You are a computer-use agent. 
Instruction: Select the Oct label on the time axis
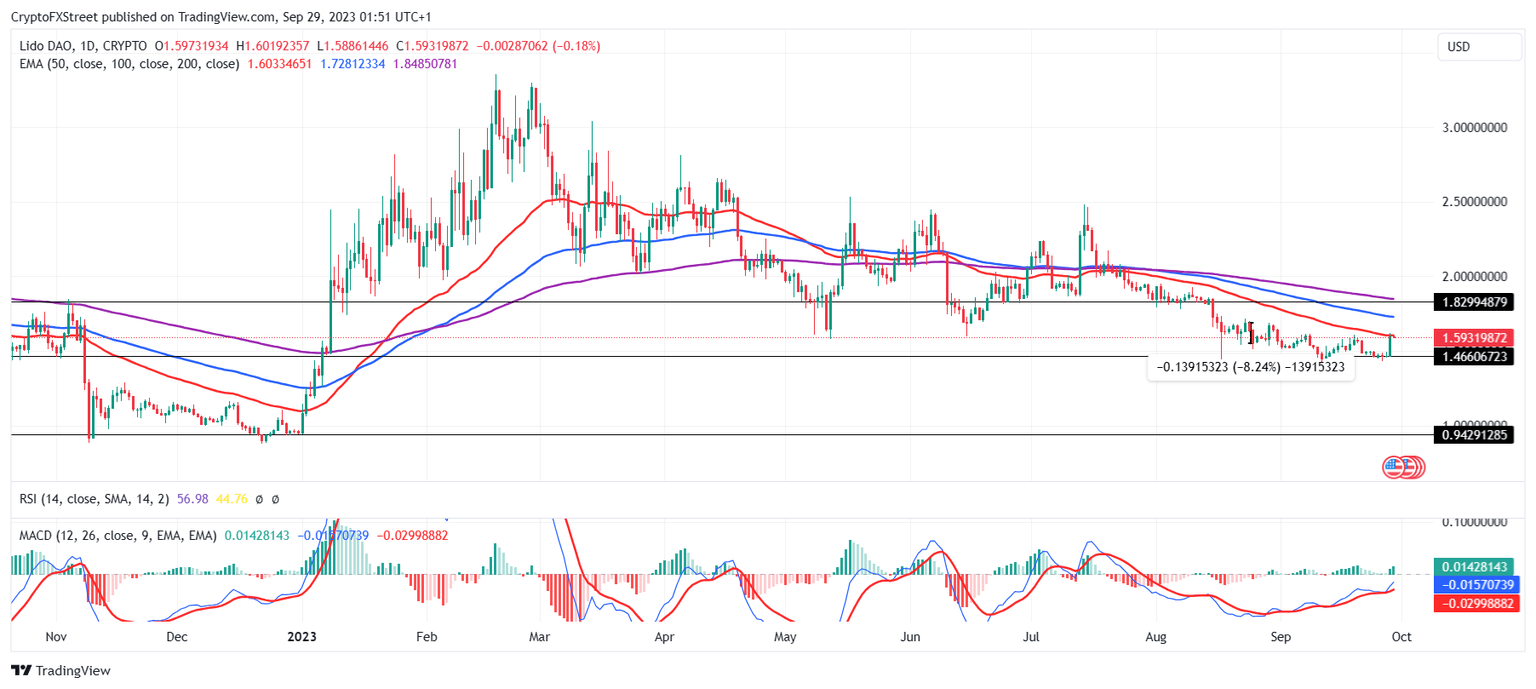tap(1402, 636)
